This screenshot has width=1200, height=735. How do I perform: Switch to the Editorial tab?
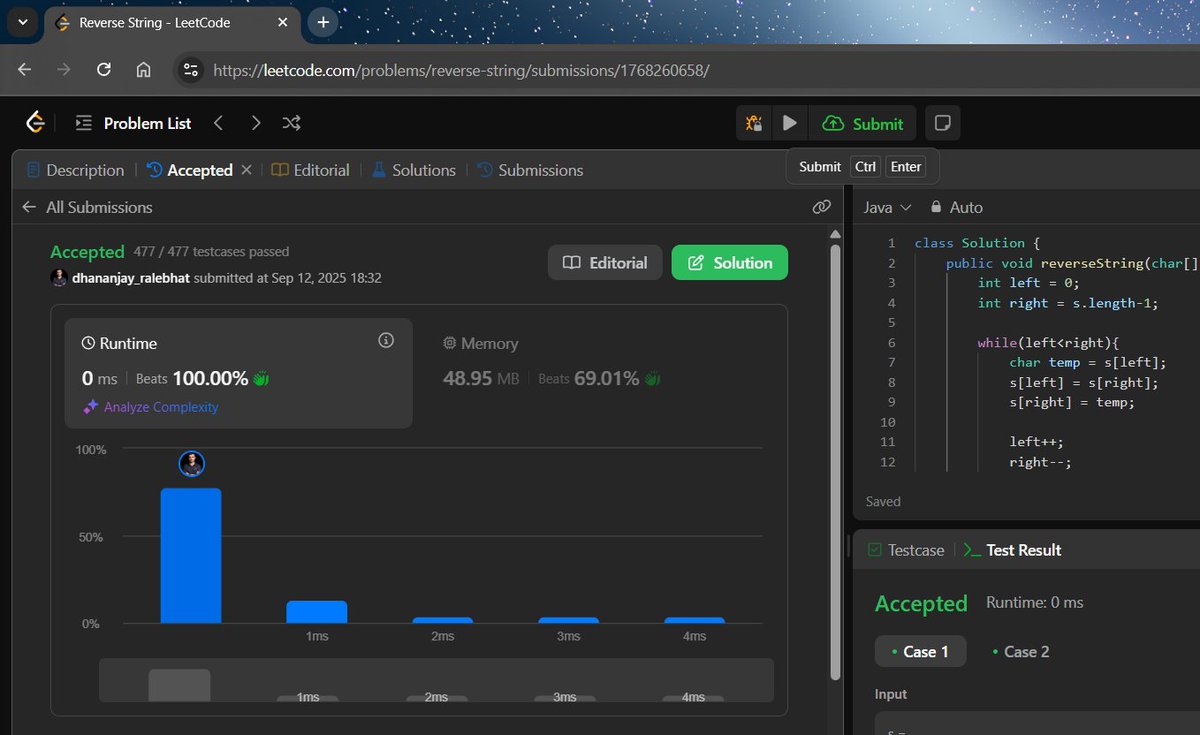coord(311,170)
